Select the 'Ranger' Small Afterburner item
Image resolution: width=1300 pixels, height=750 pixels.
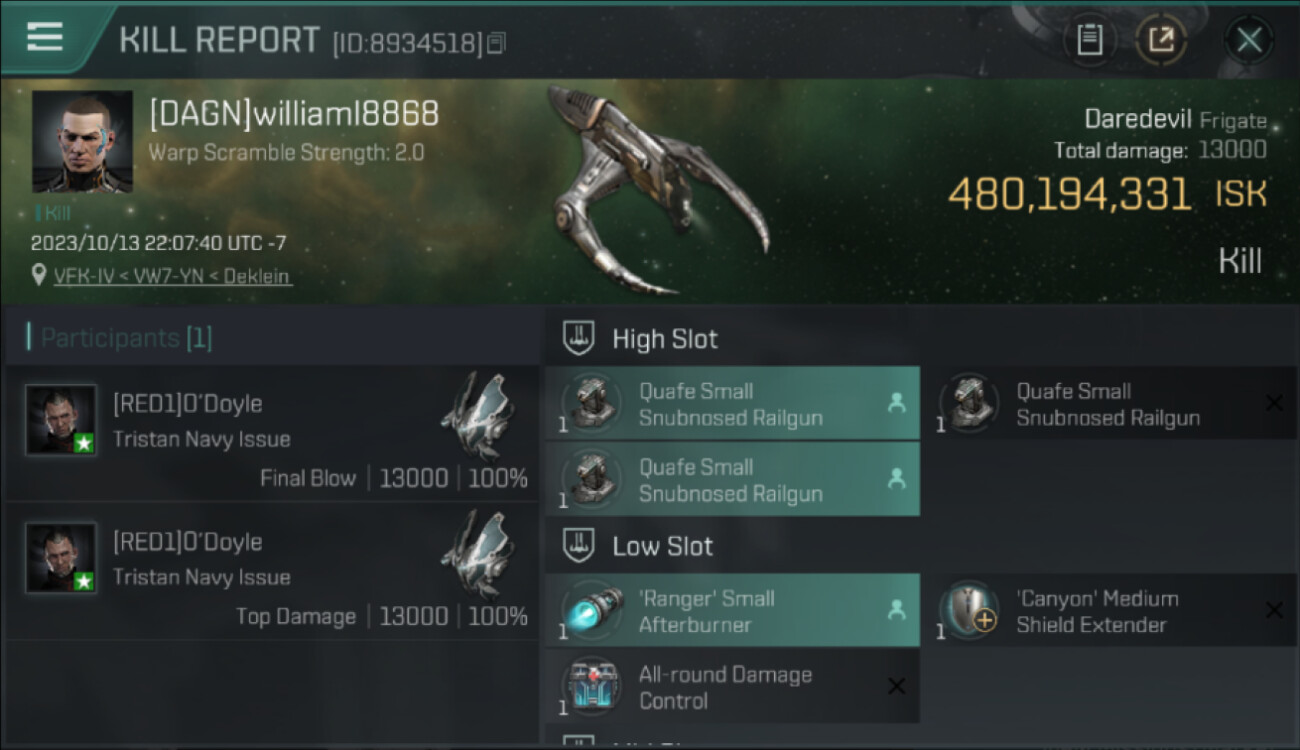pyautogui.click(x=732, y=611)
